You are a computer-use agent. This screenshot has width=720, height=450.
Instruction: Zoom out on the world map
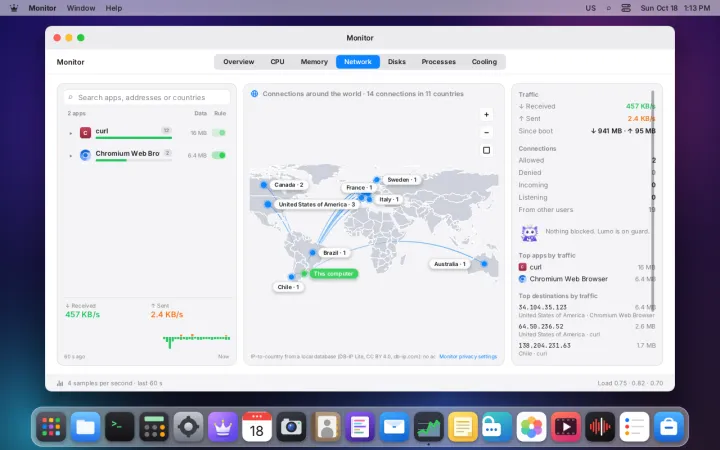pos(486,132)
